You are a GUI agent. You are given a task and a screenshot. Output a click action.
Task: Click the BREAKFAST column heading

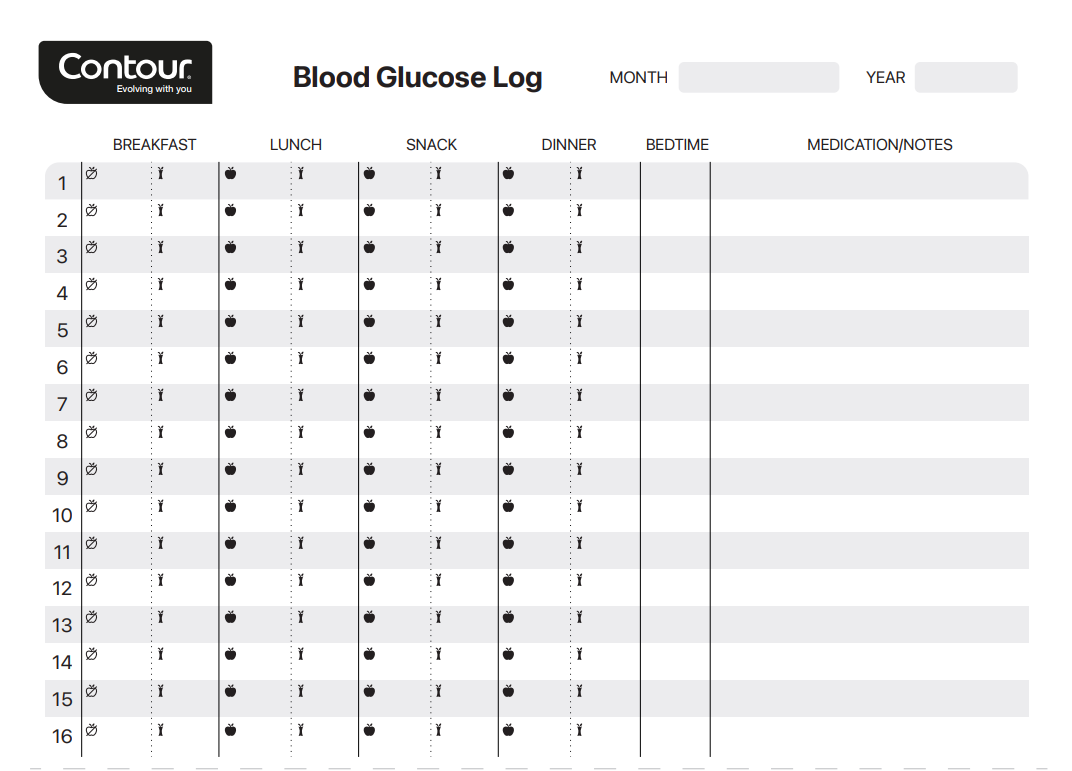pos(154,145)
